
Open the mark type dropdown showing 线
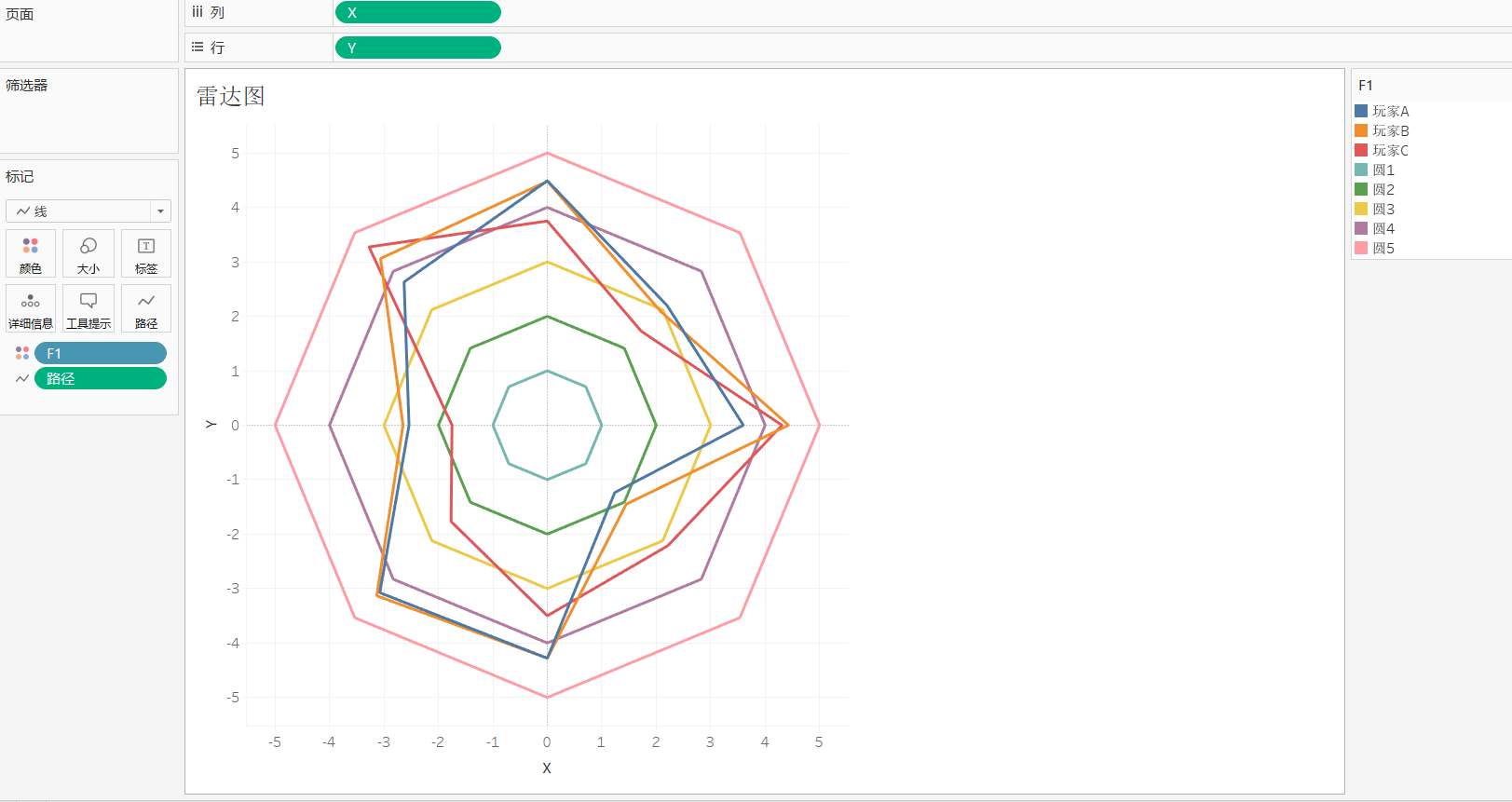coord(89,211)
